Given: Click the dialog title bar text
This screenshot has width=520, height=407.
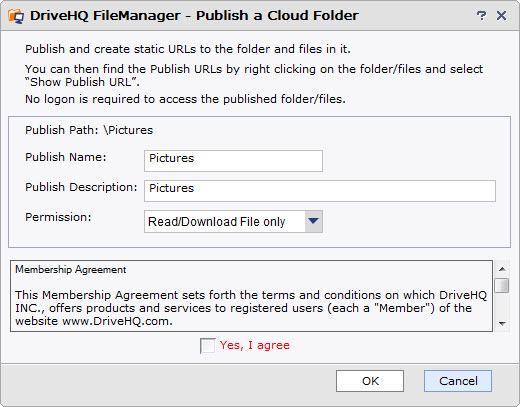Looking at the screenshot, I should coord(194,16).
